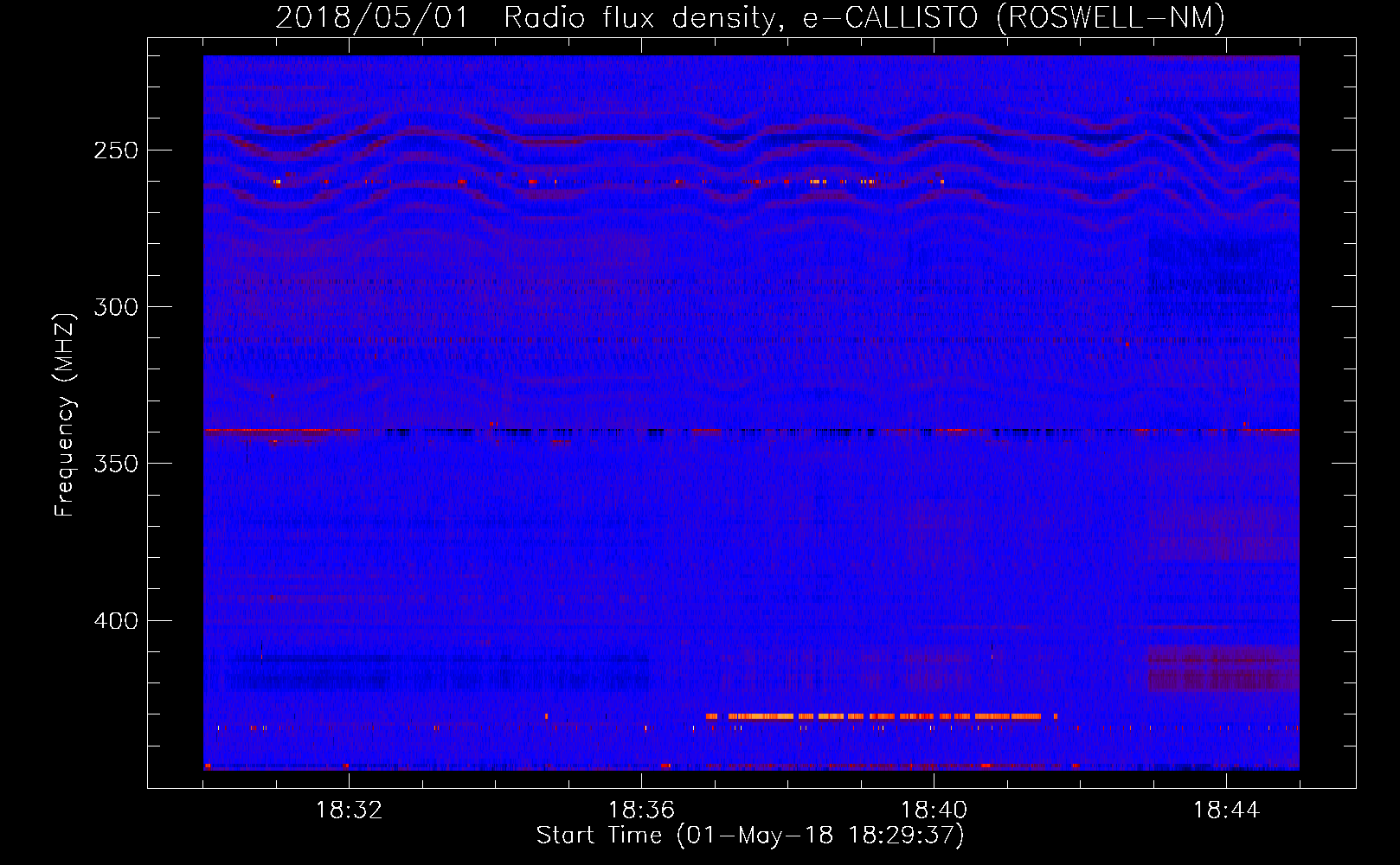The height and width of the screenshot is (865, 1400).
Task: Click the "Start Time (01-May-18 18:29:37)" label
Action: (750, 836)
